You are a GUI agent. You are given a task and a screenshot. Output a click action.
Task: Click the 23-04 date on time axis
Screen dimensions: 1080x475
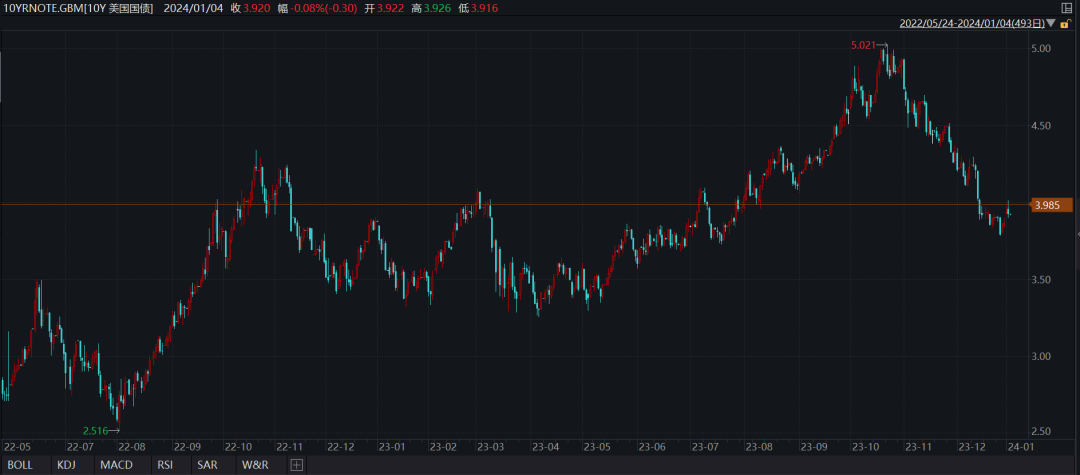[x=545, y=446]
